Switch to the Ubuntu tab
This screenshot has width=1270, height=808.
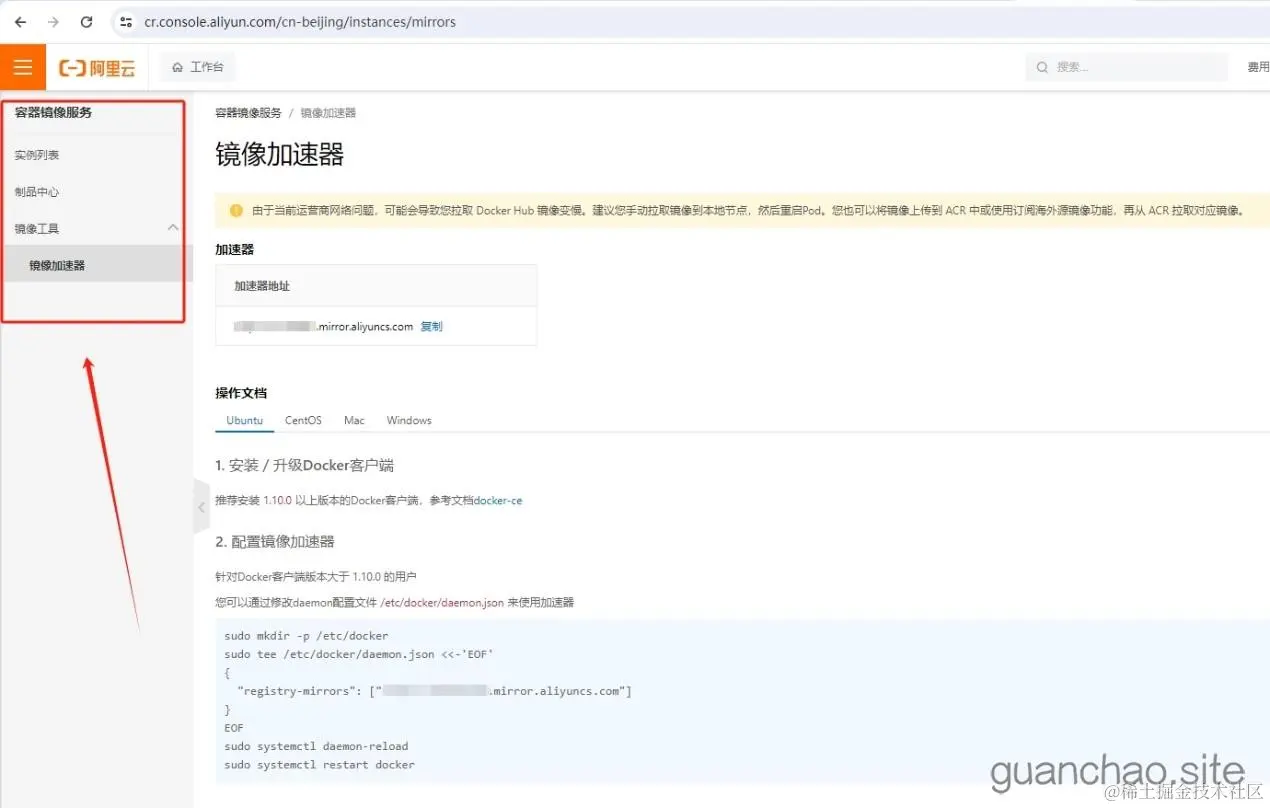tap(244, 420)
